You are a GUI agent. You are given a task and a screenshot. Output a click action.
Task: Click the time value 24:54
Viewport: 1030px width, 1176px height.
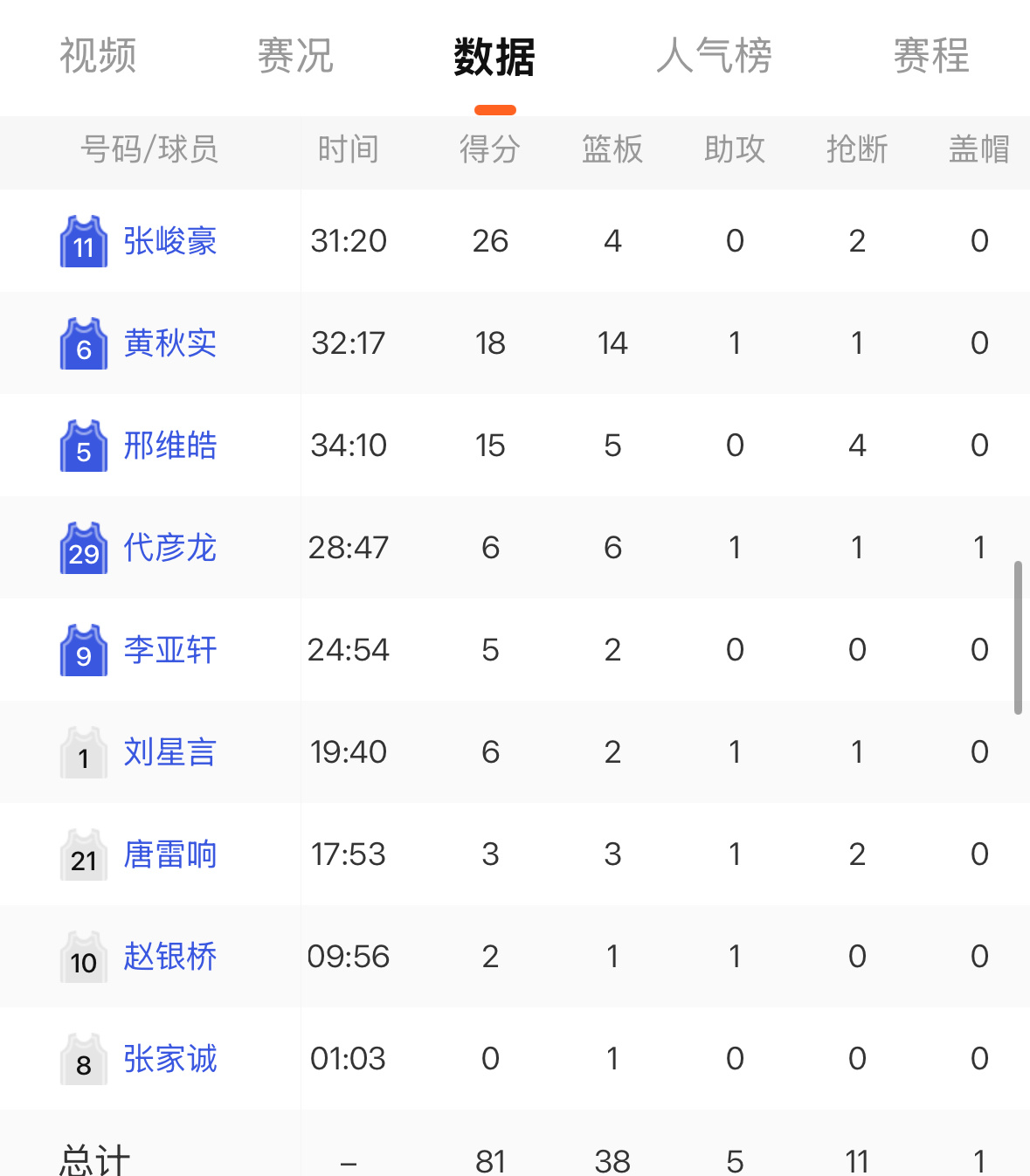coord(349,650)
